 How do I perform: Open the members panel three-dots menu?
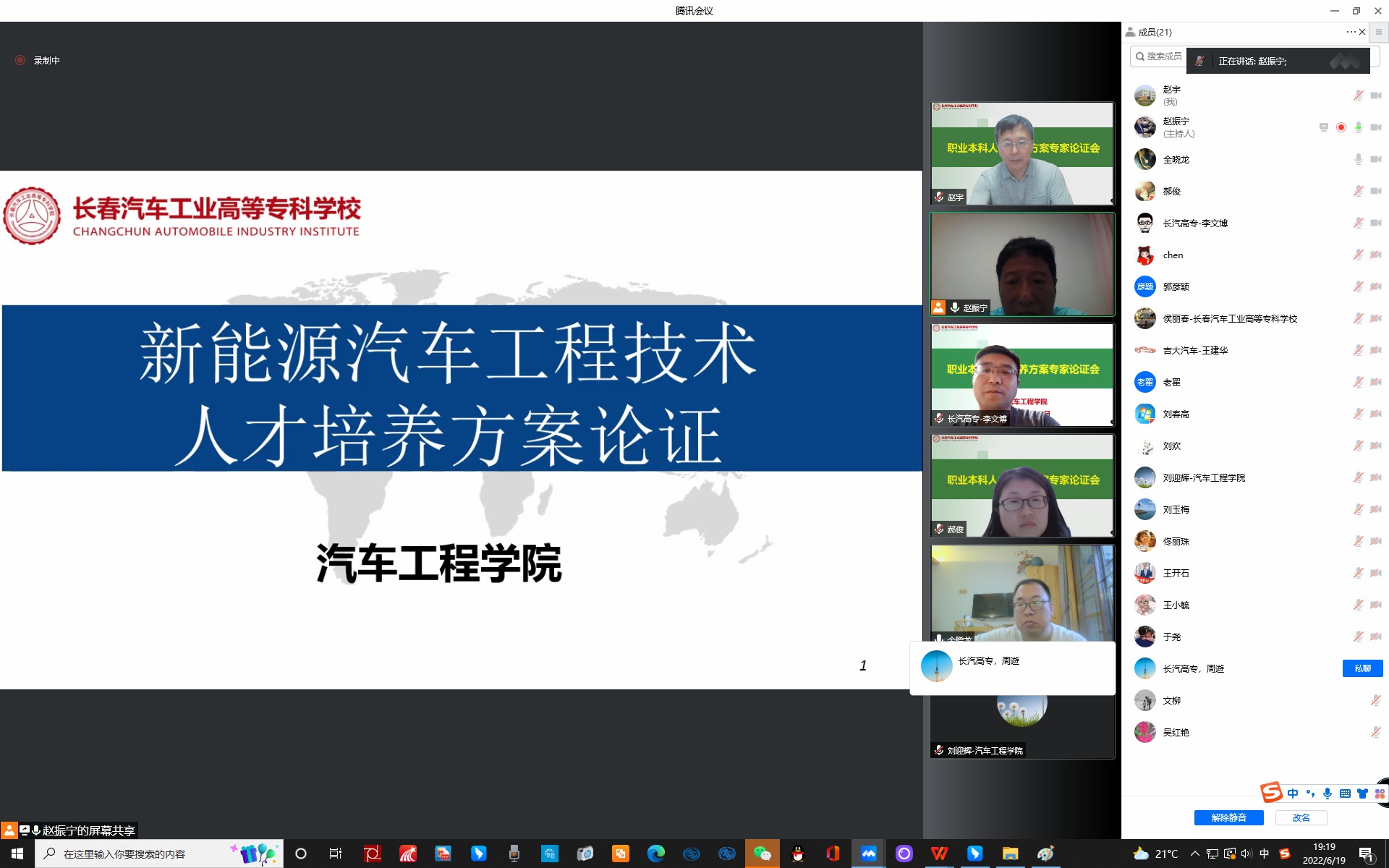tap(1351, 32)
